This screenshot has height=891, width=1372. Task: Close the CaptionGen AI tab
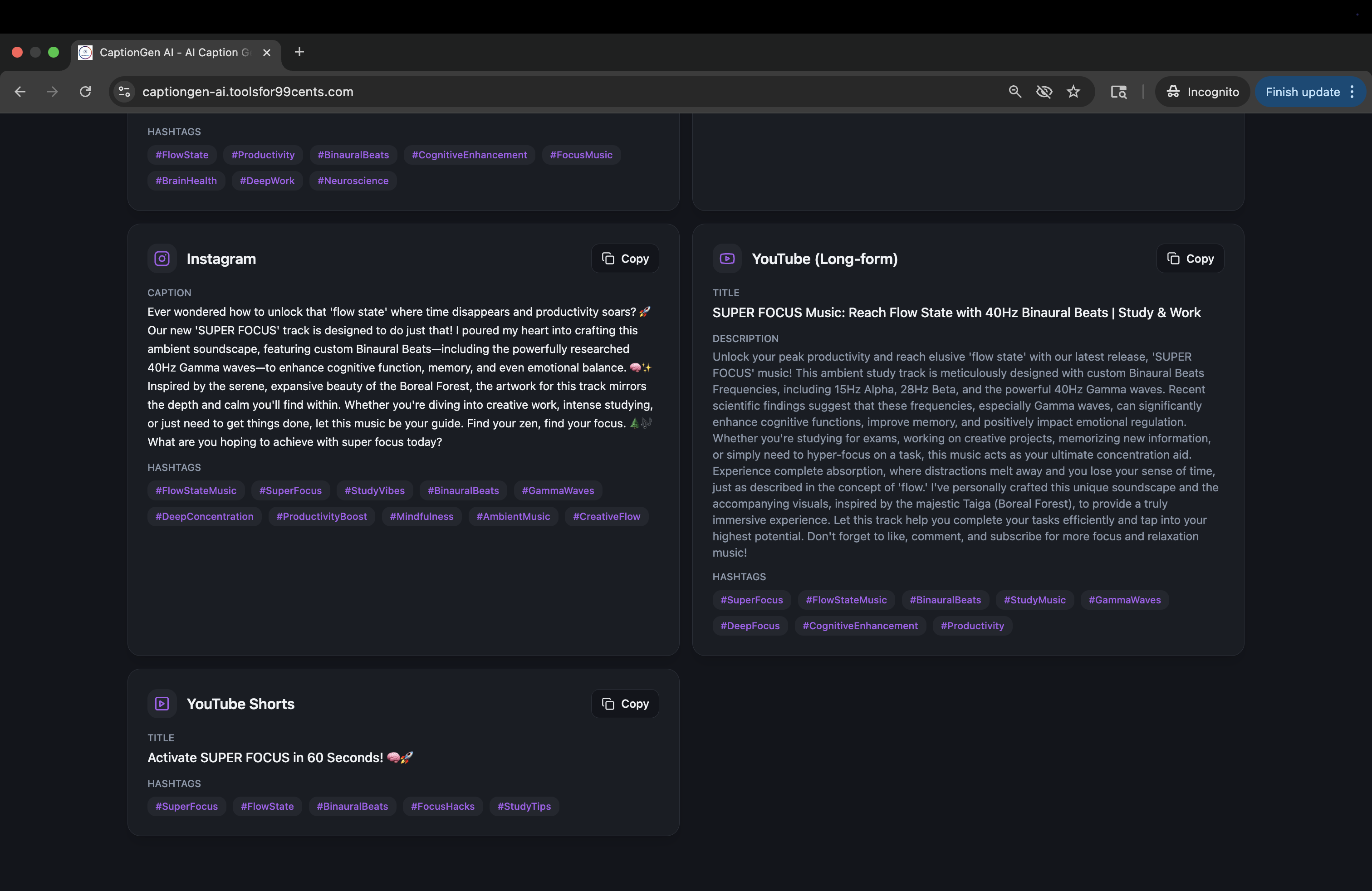pos(267,53)
